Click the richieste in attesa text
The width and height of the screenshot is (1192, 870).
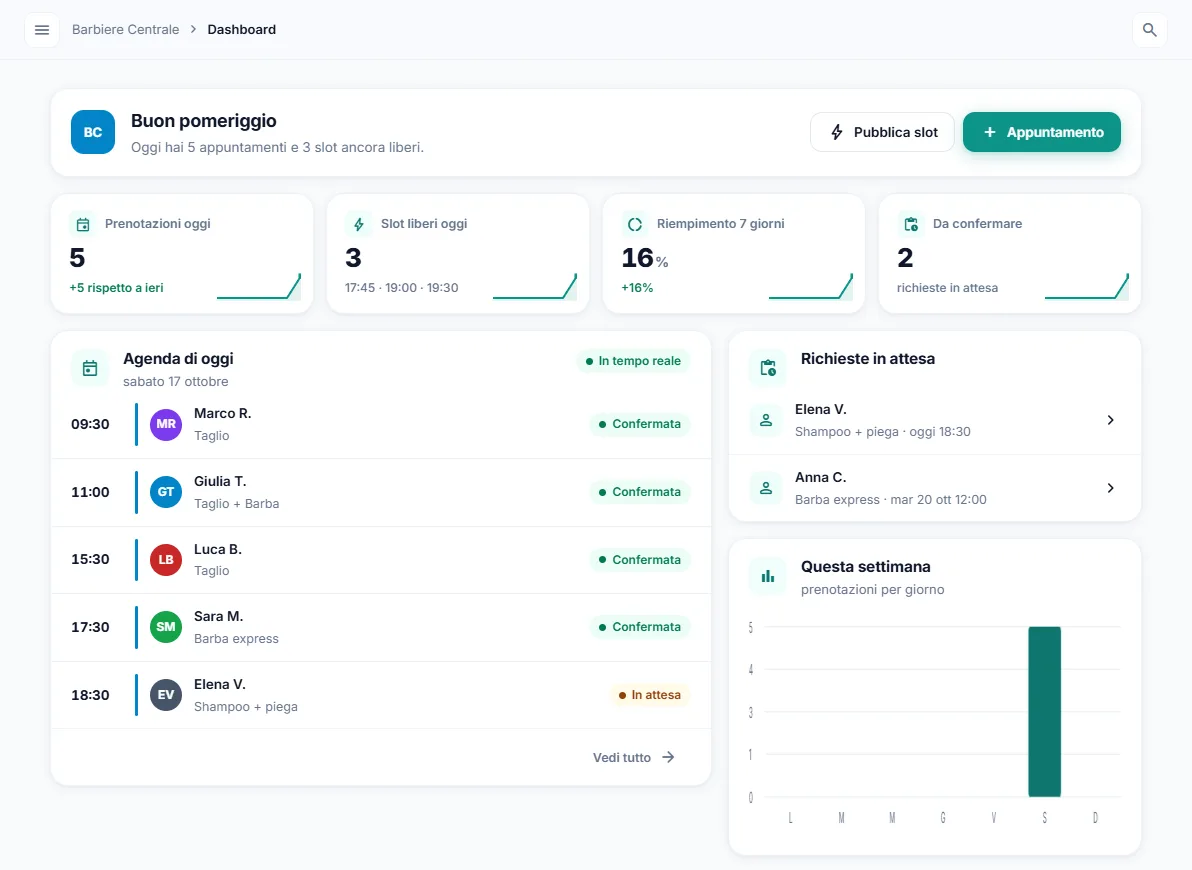[947, 288]
